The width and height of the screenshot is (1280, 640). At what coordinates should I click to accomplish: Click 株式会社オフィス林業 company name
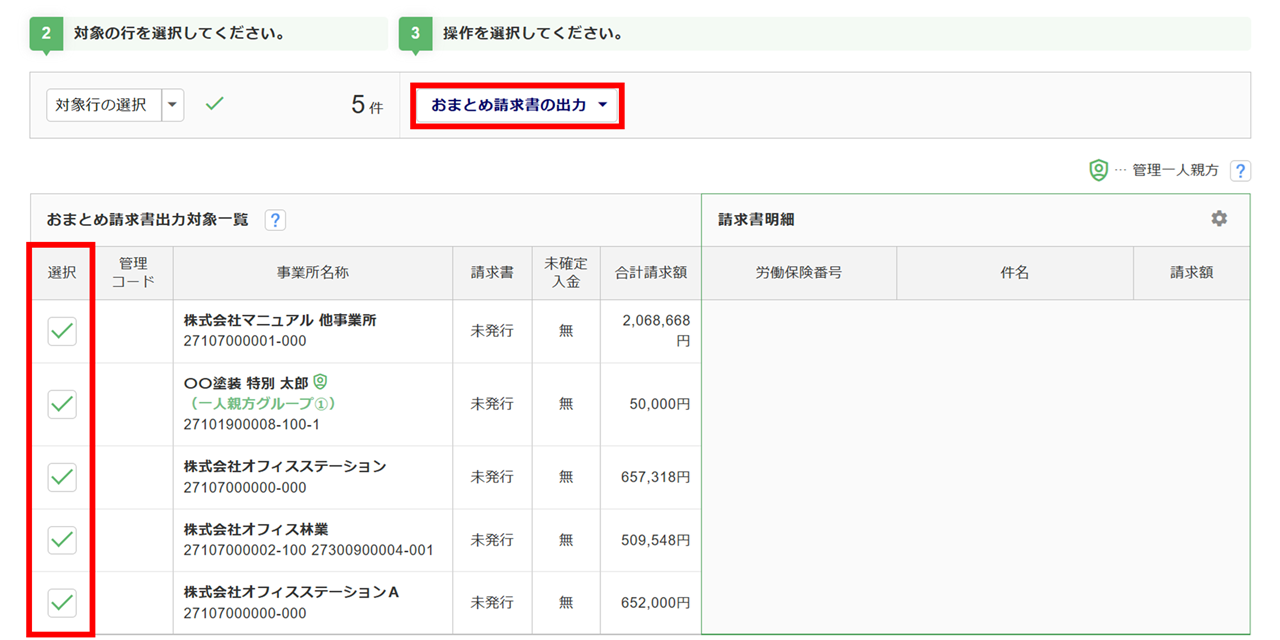(256, 530)
